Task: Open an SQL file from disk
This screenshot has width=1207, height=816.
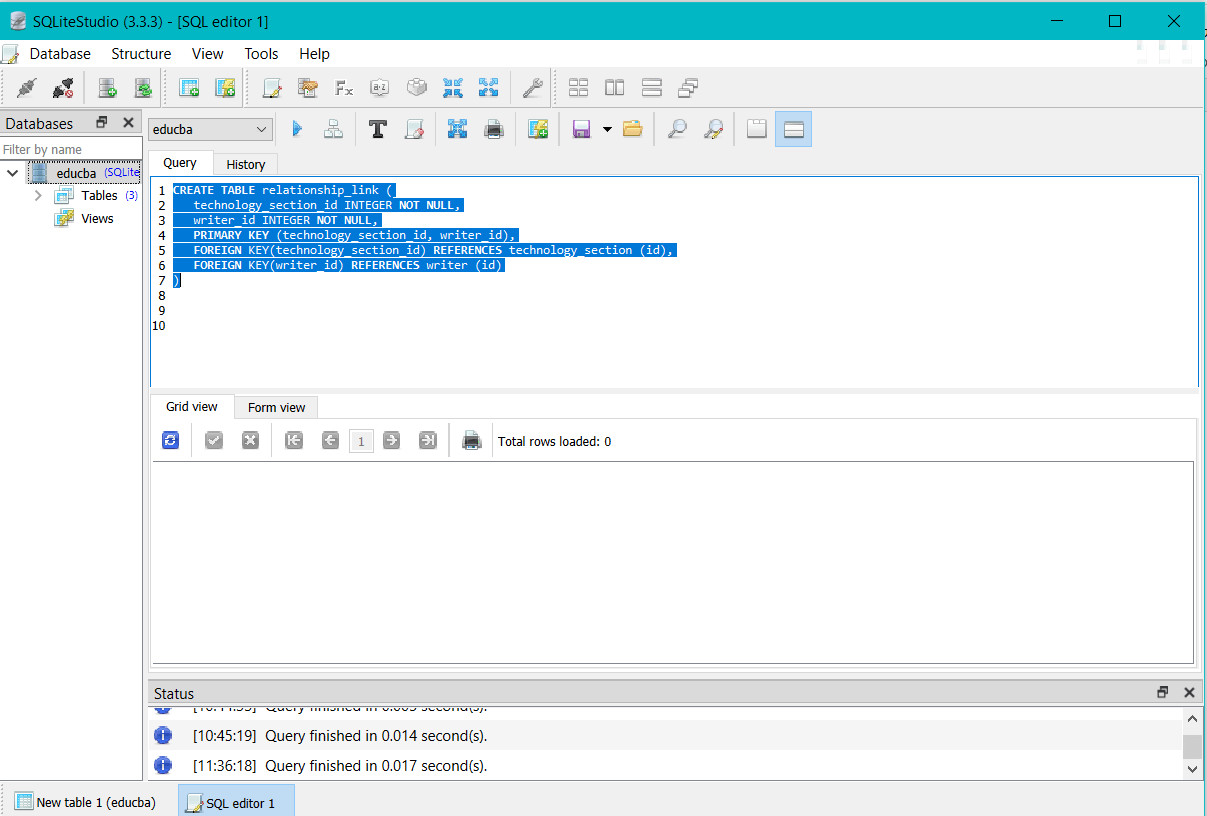Action: [632, 128]
